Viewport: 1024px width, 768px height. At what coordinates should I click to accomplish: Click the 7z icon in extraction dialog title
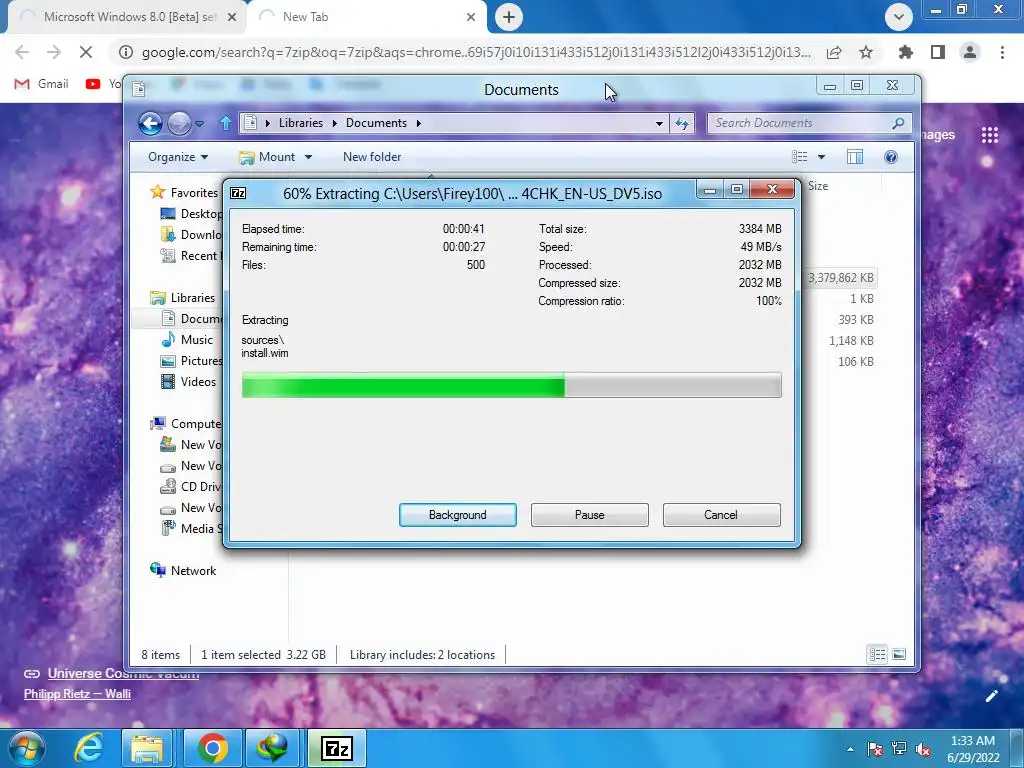(x=238, y=193)
